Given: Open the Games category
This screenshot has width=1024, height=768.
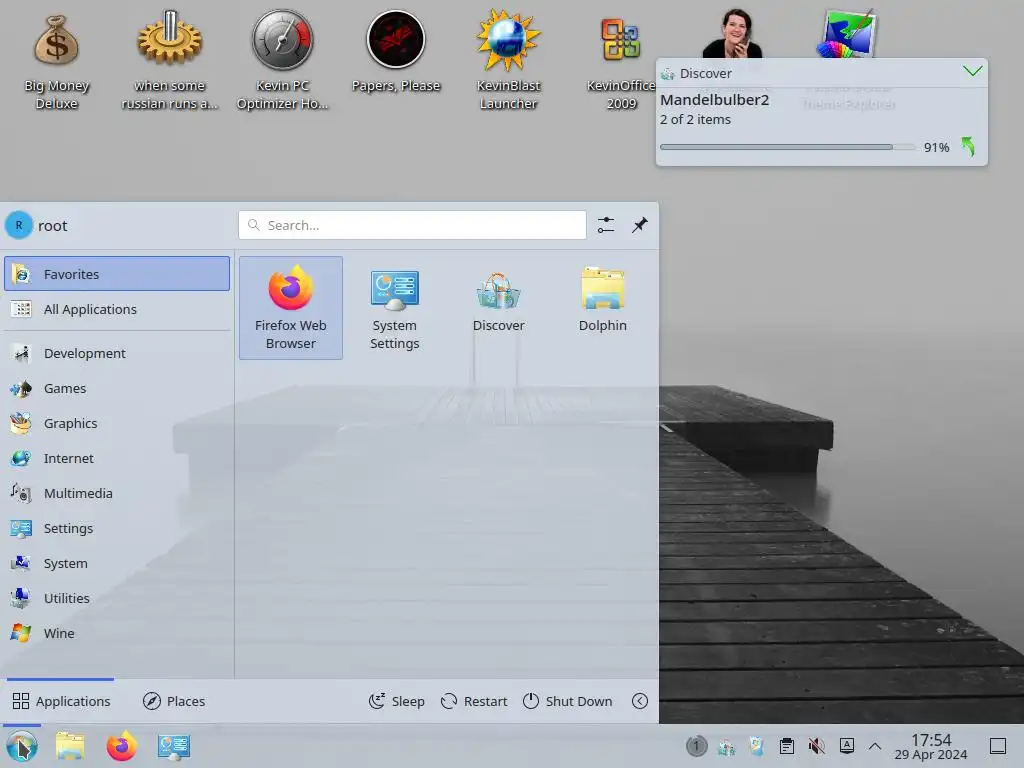Looking at the screenshot, I should coord(117,389).
